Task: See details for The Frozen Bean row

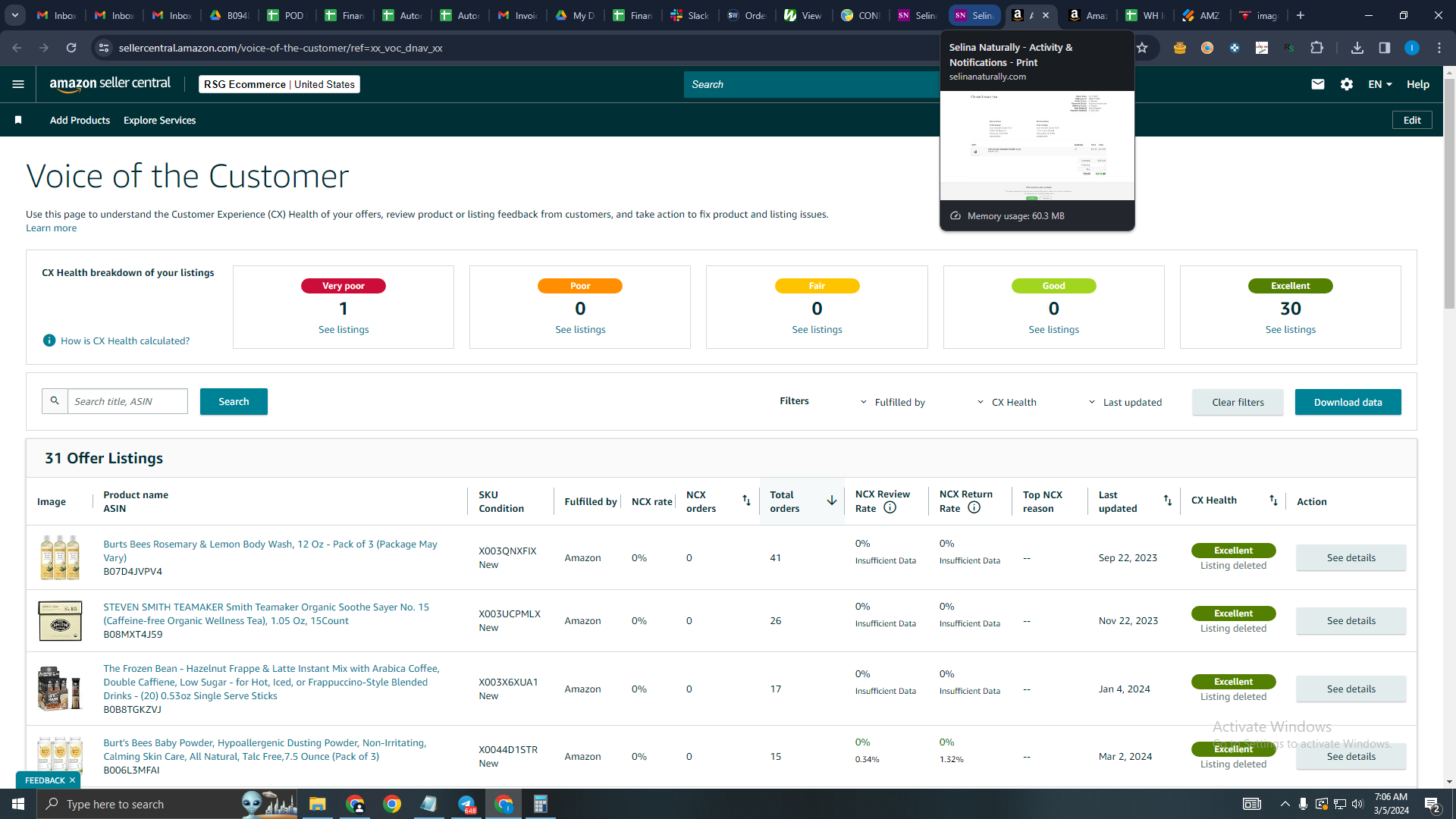Action: pyautogui.click(x=1351, y=689)
